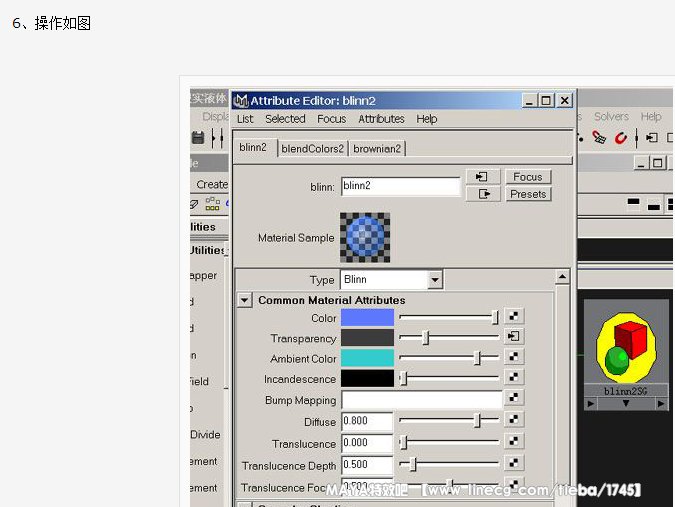Click the Translucence map checker button
The image size is (675, 507).
tap(513, 441)
